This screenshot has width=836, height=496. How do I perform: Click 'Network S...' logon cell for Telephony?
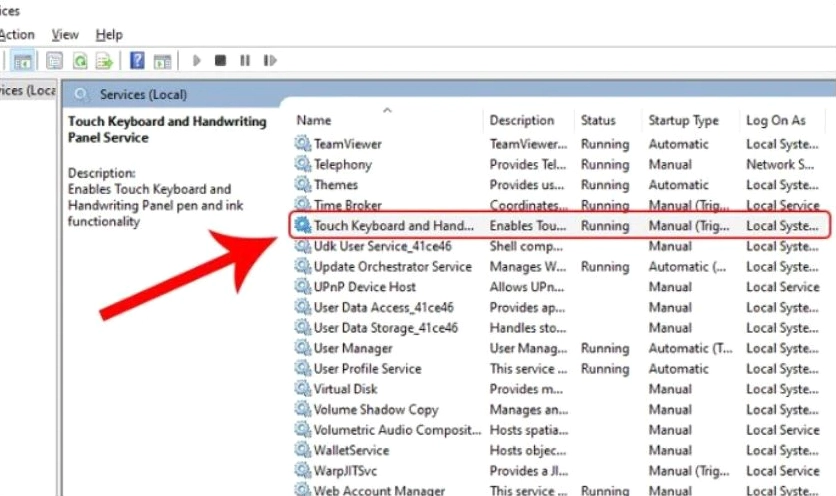780,164
